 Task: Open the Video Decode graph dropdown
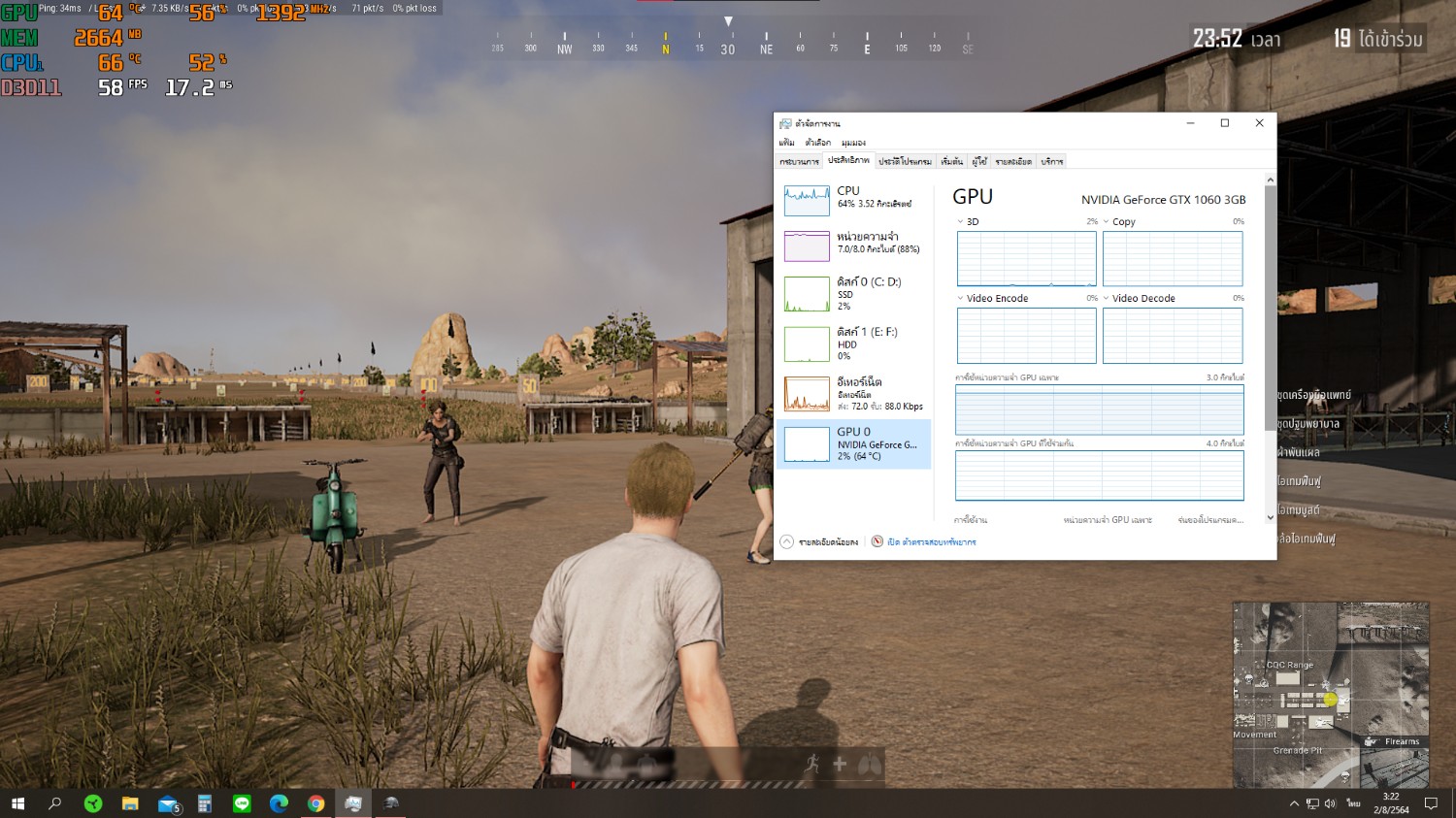point(1107,298)
